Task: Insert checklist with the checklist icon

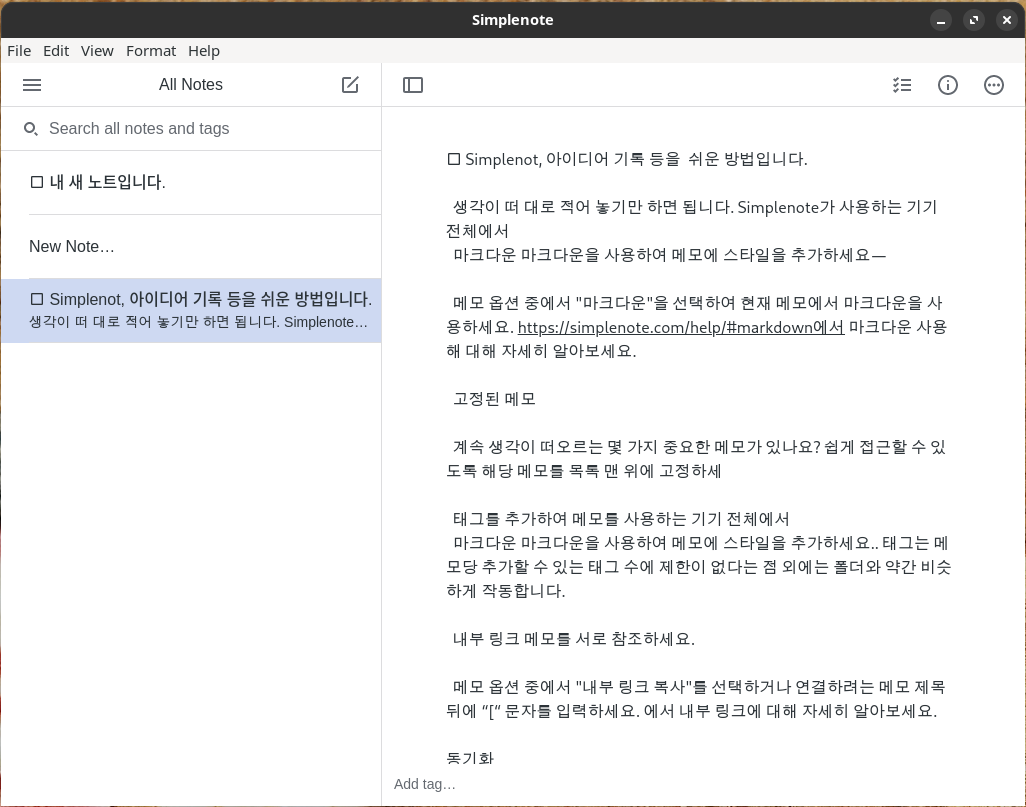Action: 902,85
